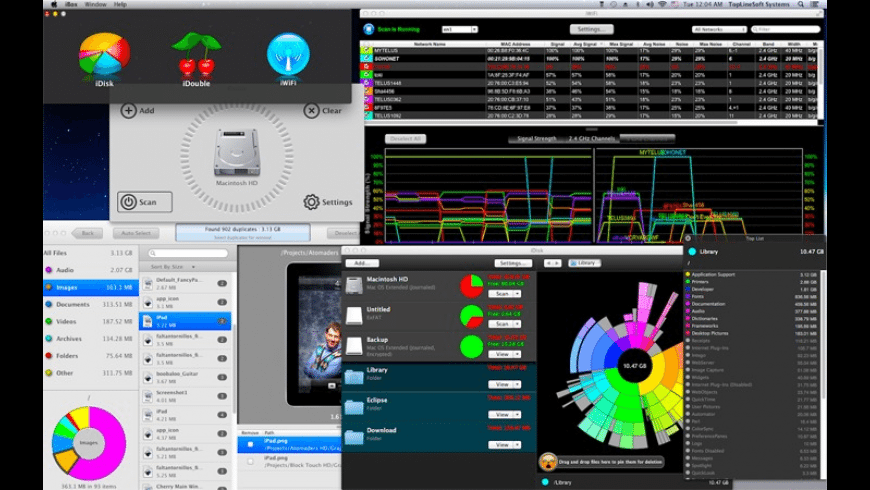The height and width of the screenshot is (490, 870).
Task: Expand Scan options arrow for Untitled drive
Action: (517, 324)
